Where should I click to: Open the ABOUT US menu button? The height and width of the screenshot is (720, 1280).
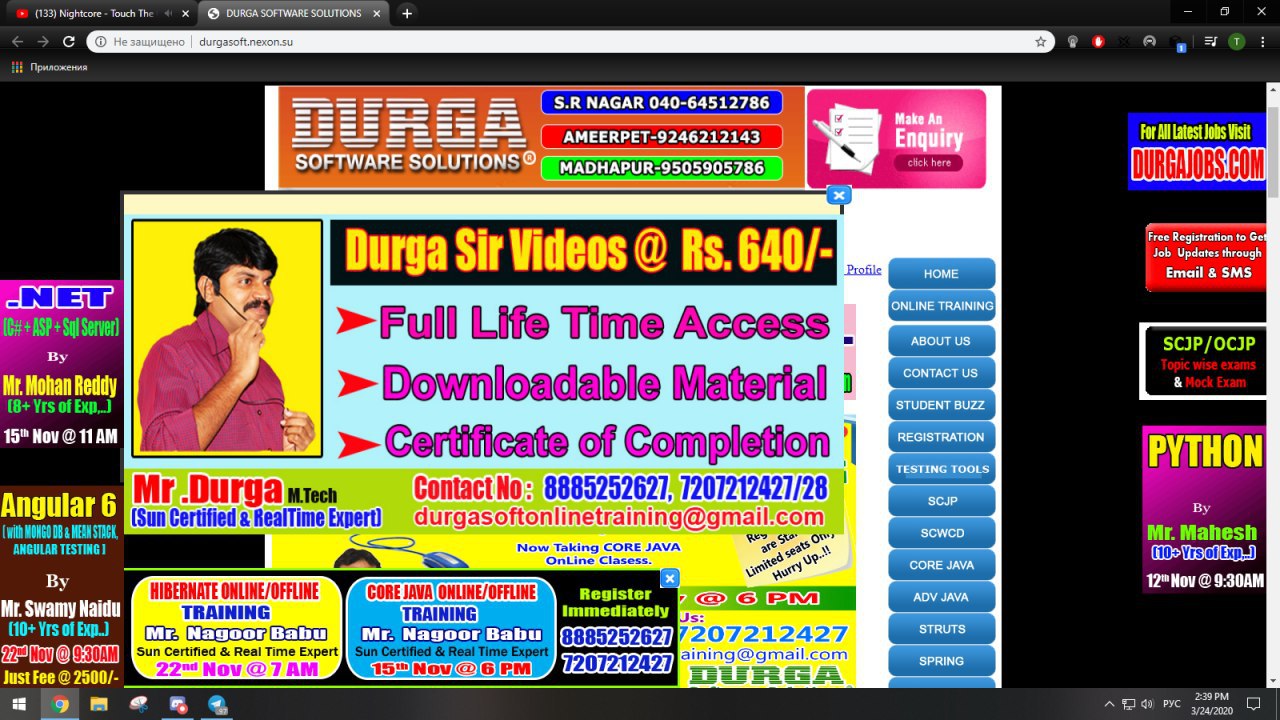point(941,341)
